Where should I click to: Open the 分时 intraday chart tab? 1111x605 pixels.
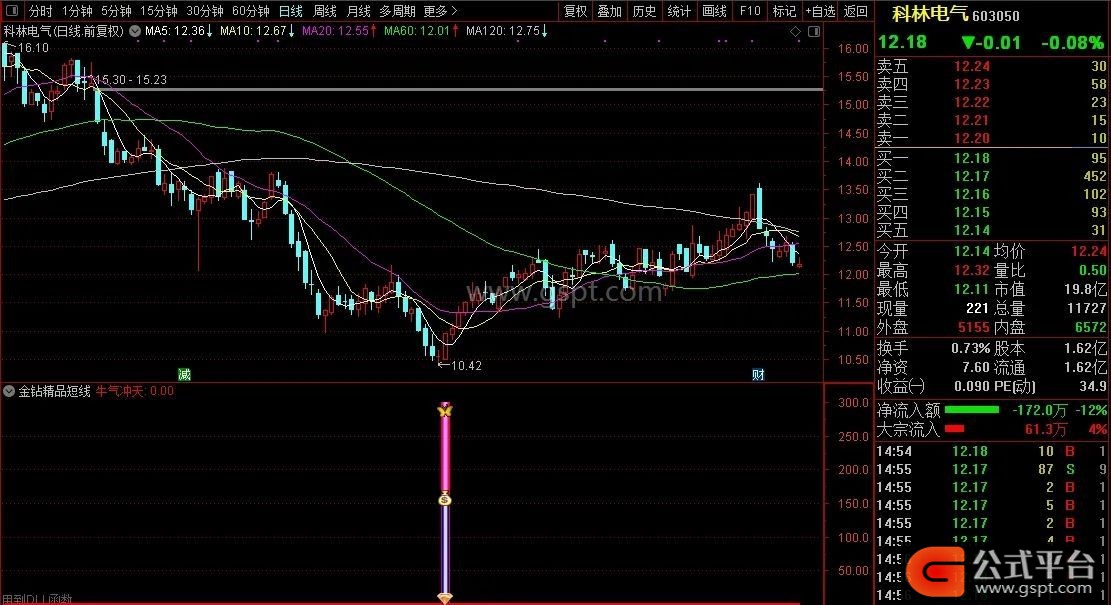tap(40, 11)
